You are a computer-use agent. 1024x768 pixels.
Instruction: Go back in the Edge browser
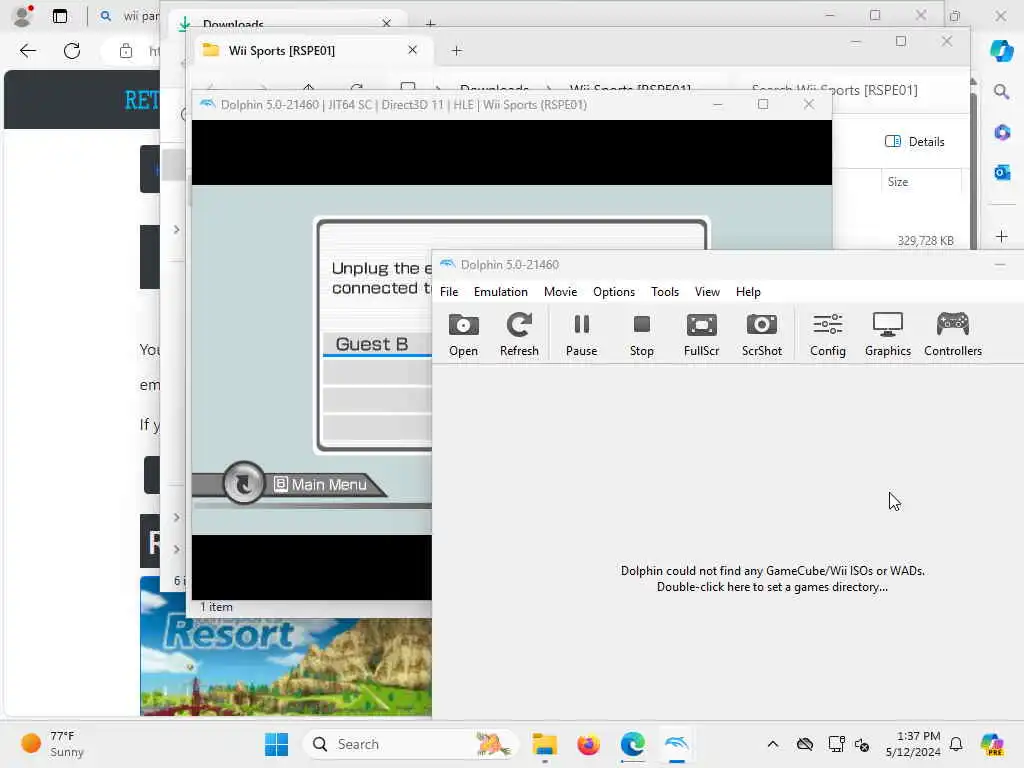27,50
